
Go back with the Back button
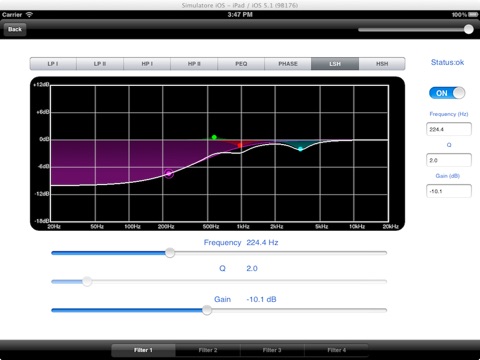pyautogui.click(x=15, y=29)
